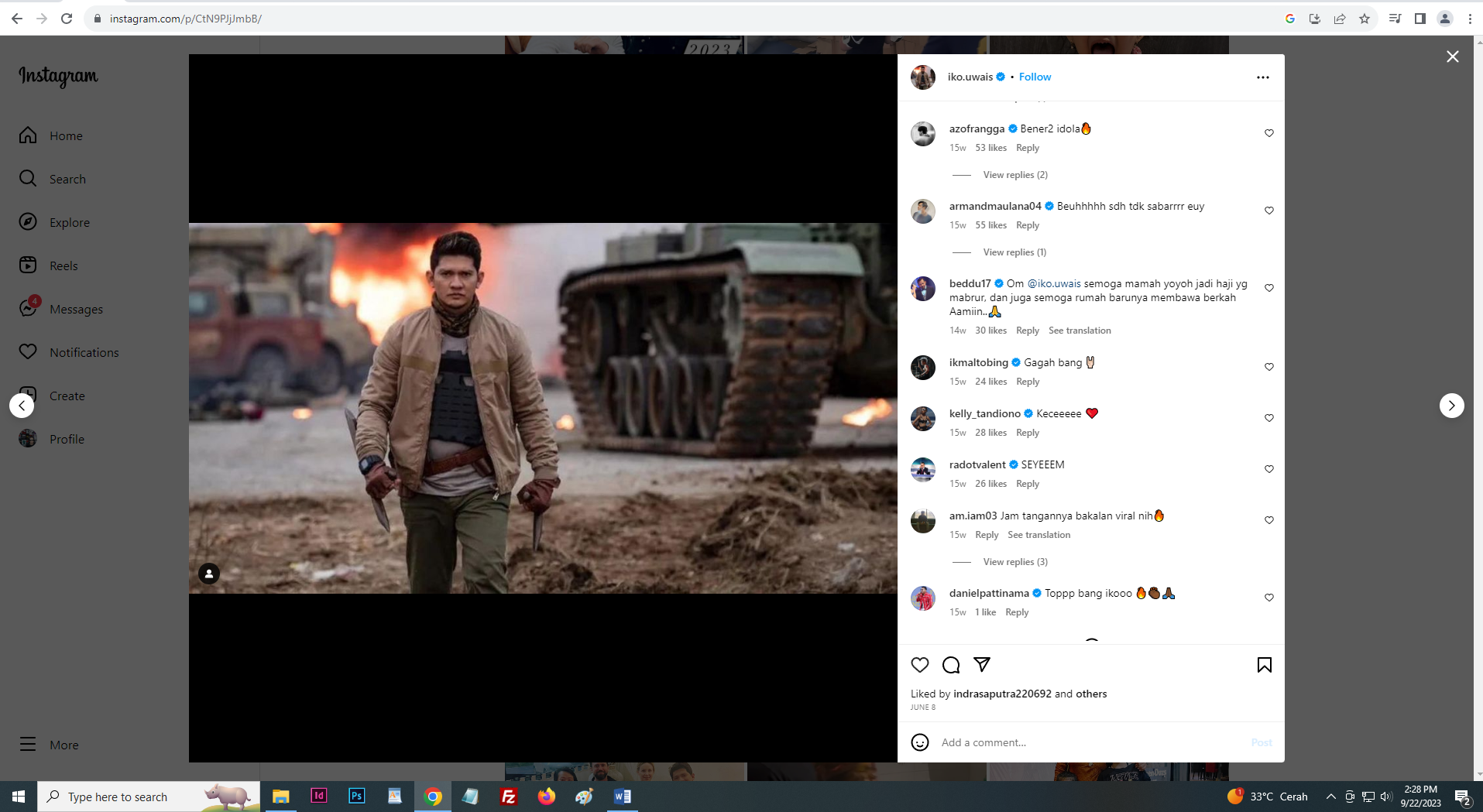Open iko.uwais profile name in header
The width and height of the screenshot is (1483, 812).
(x=970, y=77)
